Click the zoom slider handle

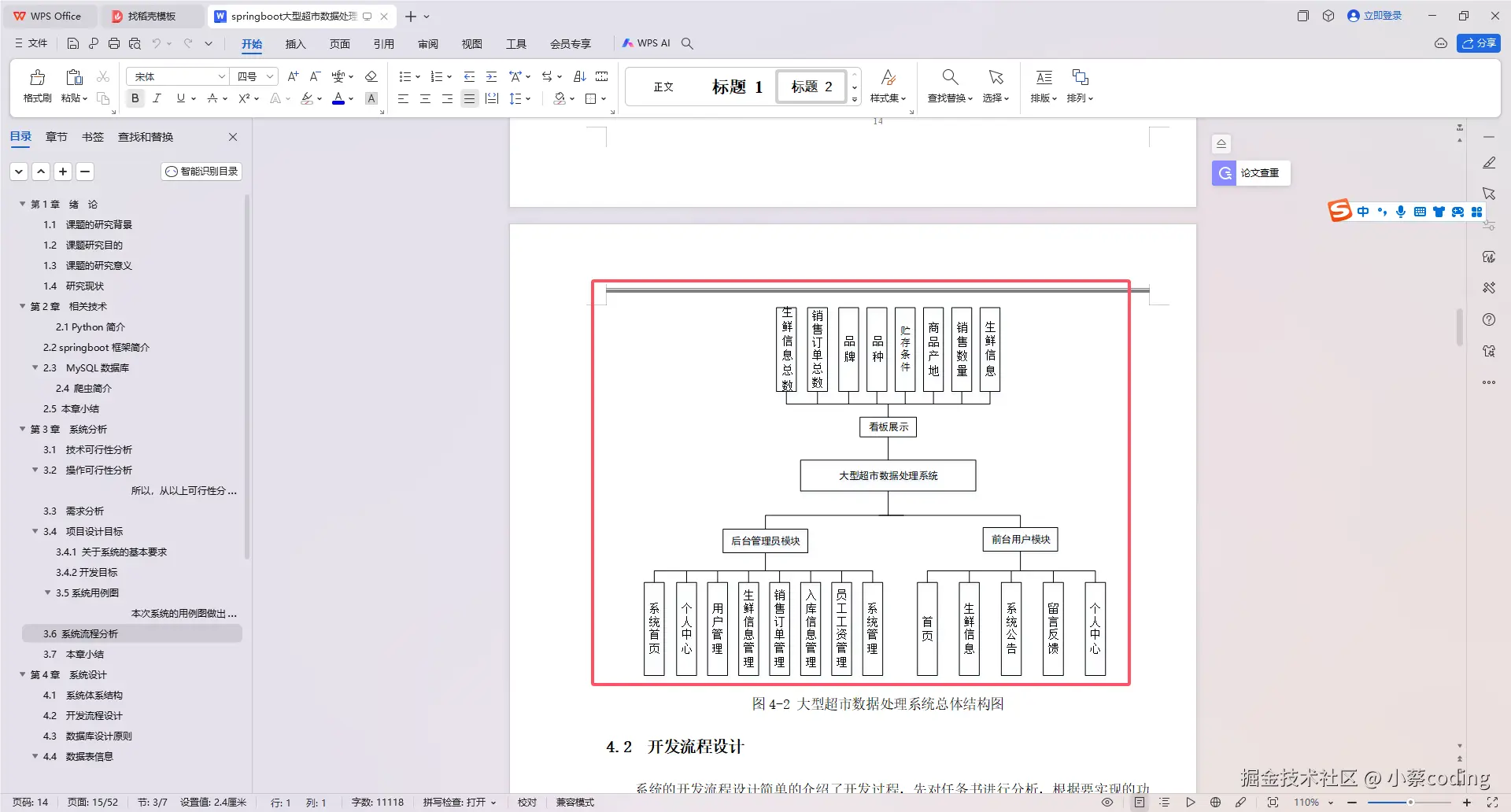[x=1410, y=803]
